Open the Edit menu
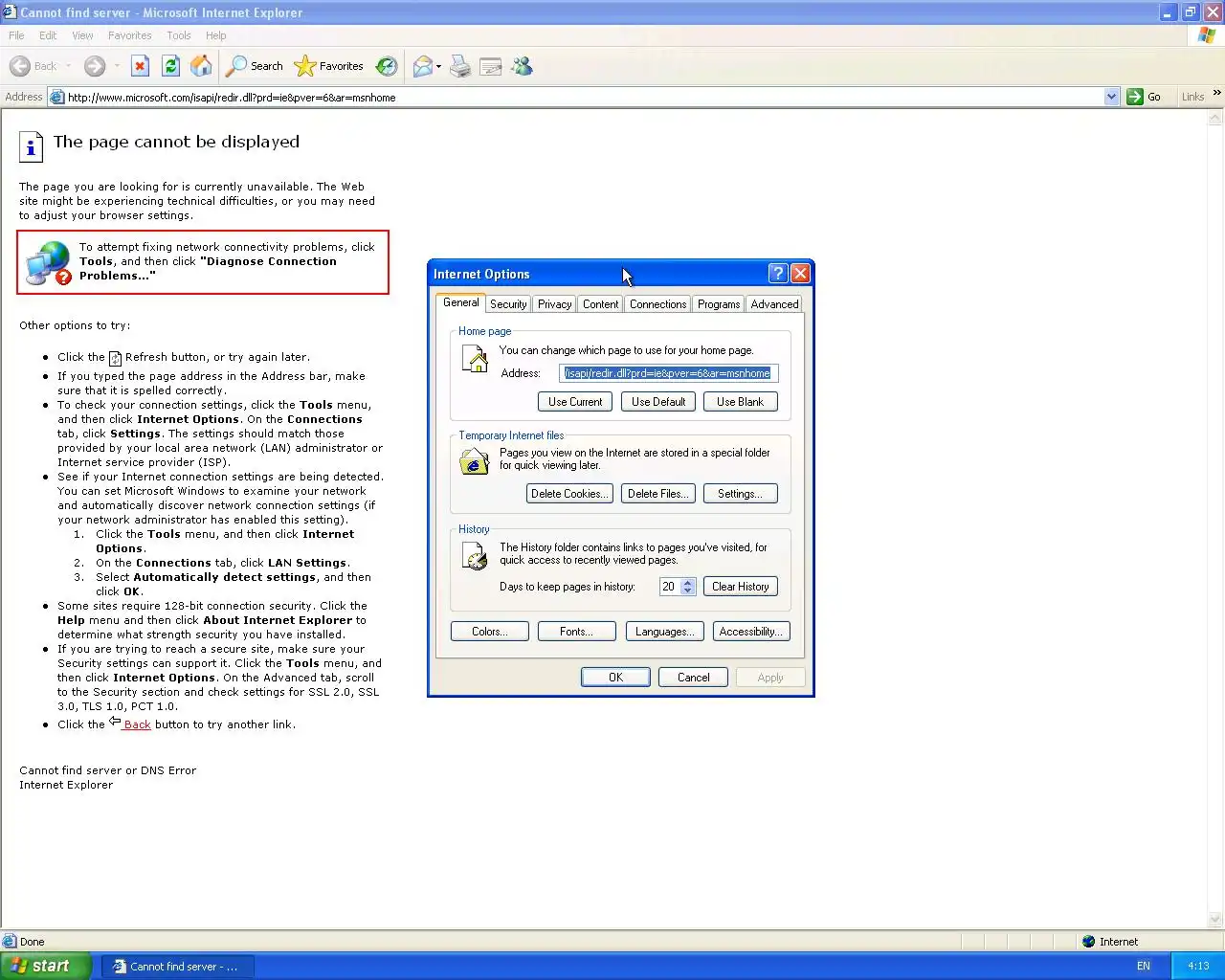Image resolution: width=1225 pixels, height=980 pixels. pyautogui.click(x=48, y=35)
